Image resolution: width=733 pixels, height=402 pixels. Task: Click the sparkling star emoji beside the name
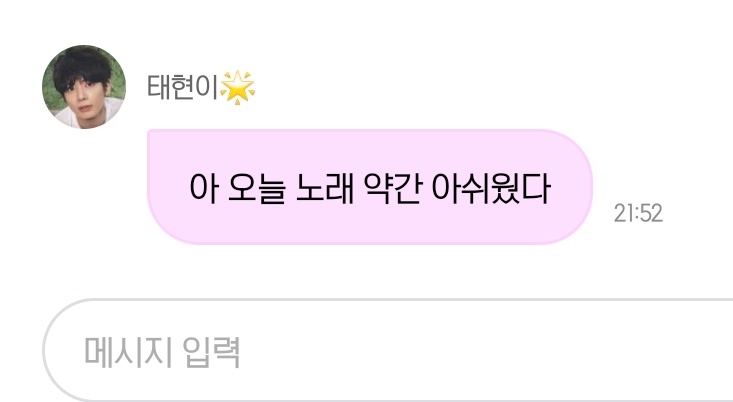(x=237, y=87)
